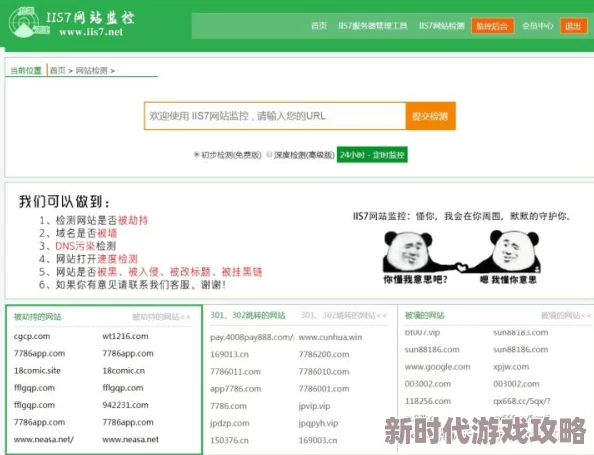This screenshot has width=594, height=455.
Task: Open 会员中心 in the top bar
Action: coord(537,26)
